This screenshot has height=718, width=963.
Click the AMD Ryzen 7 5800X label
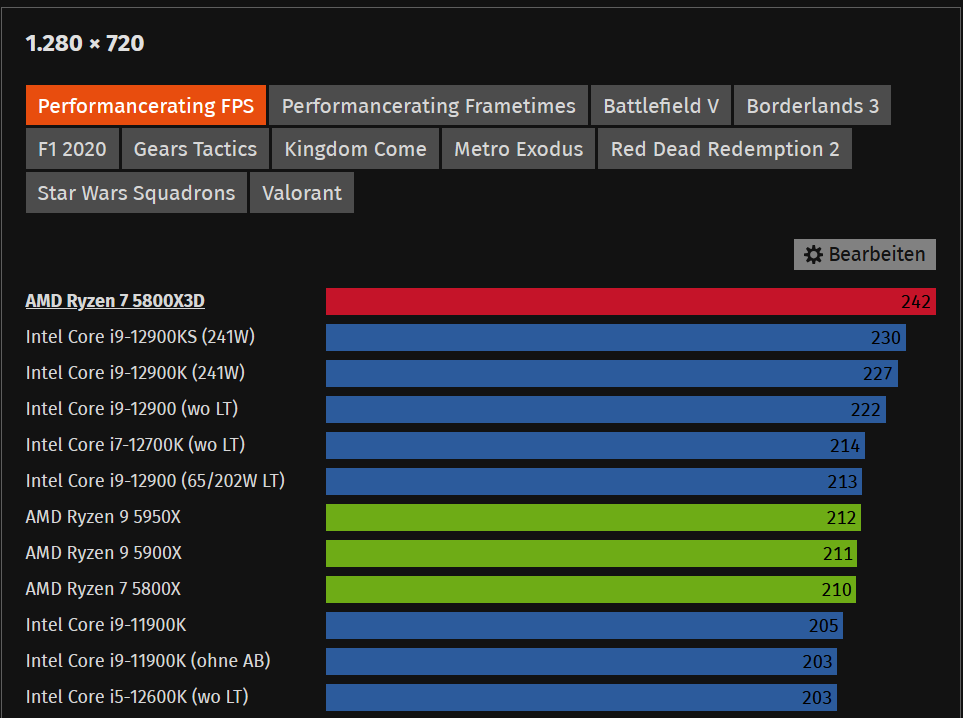(x=103, y=589)
